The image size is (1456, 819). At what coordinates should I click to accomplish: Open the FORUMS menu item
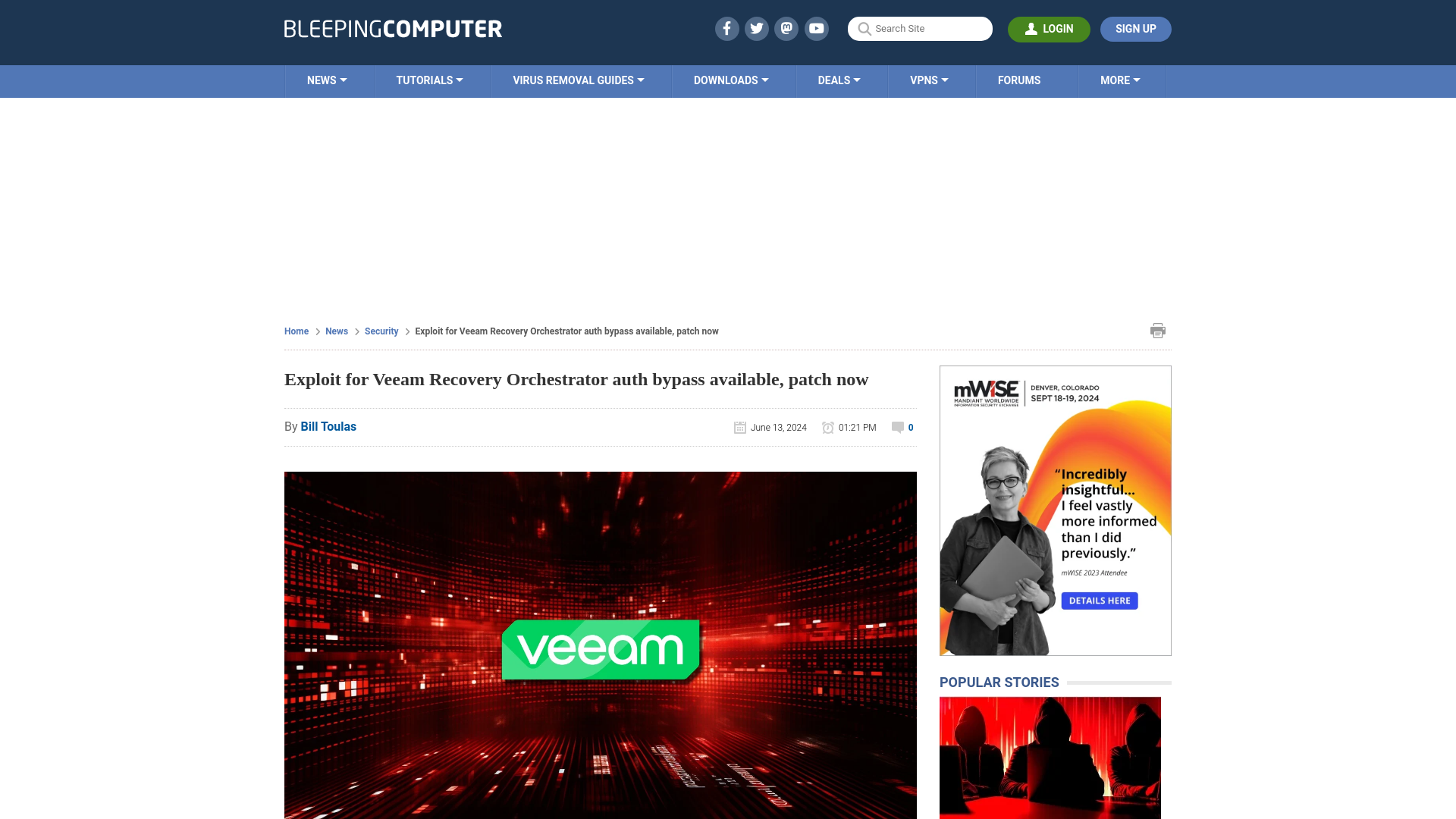1018,80
